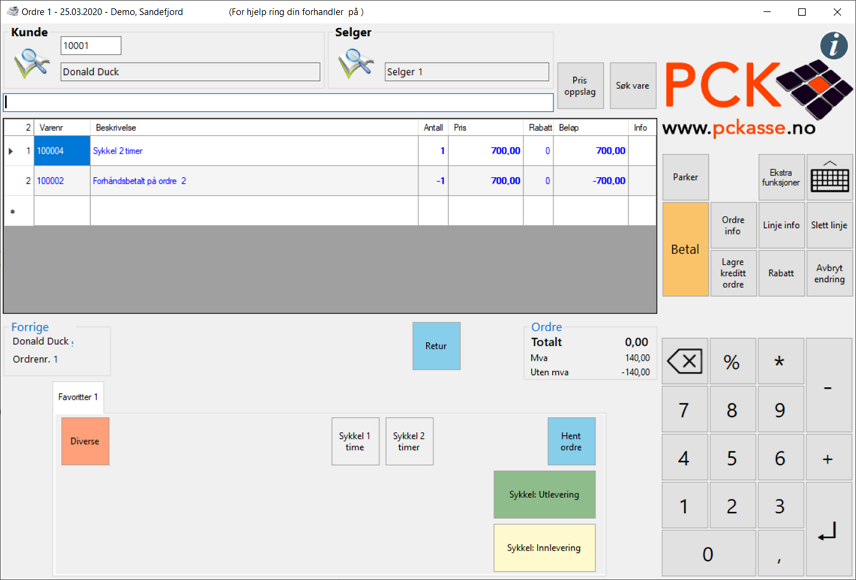
Task: Click the blue Retur button
Action: 436,346
